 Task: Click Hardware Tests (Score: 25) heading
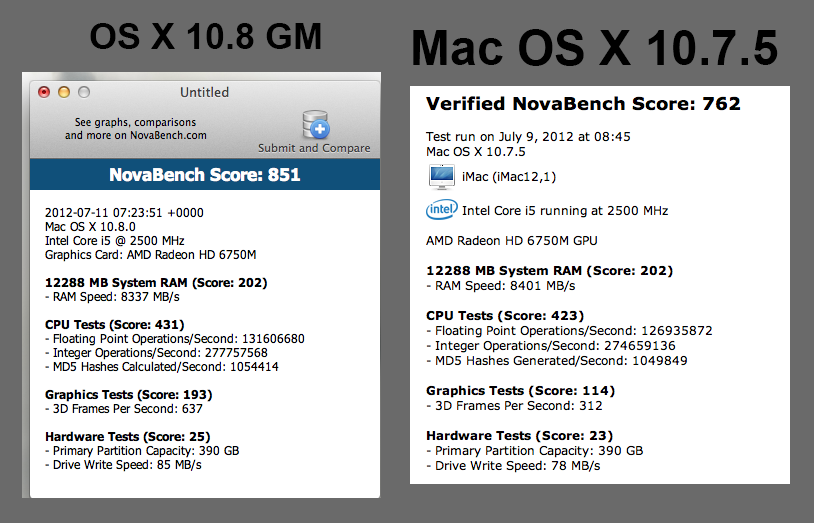point(128,437)
